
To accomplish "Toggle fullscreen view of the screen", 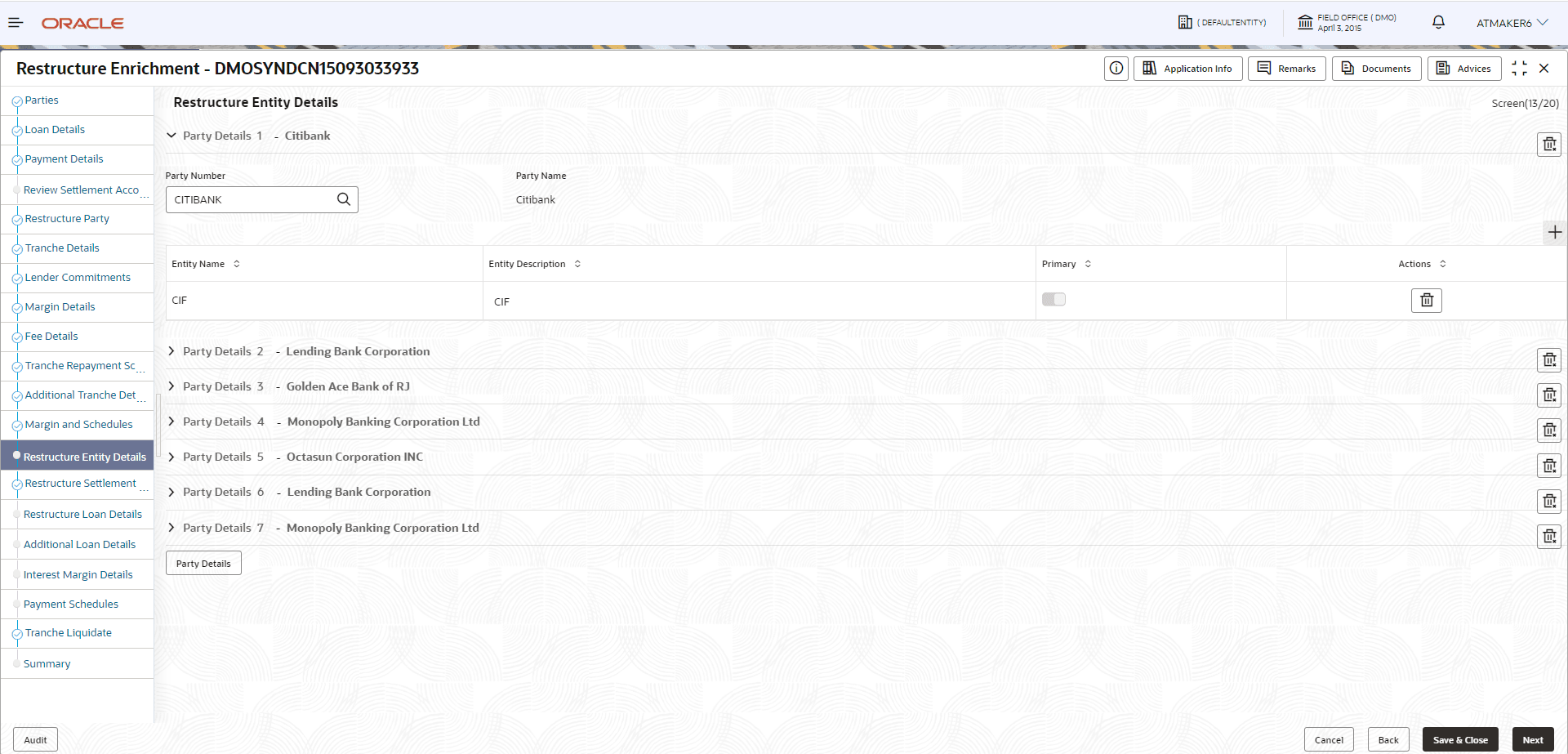I will [x=1519, y=69].
